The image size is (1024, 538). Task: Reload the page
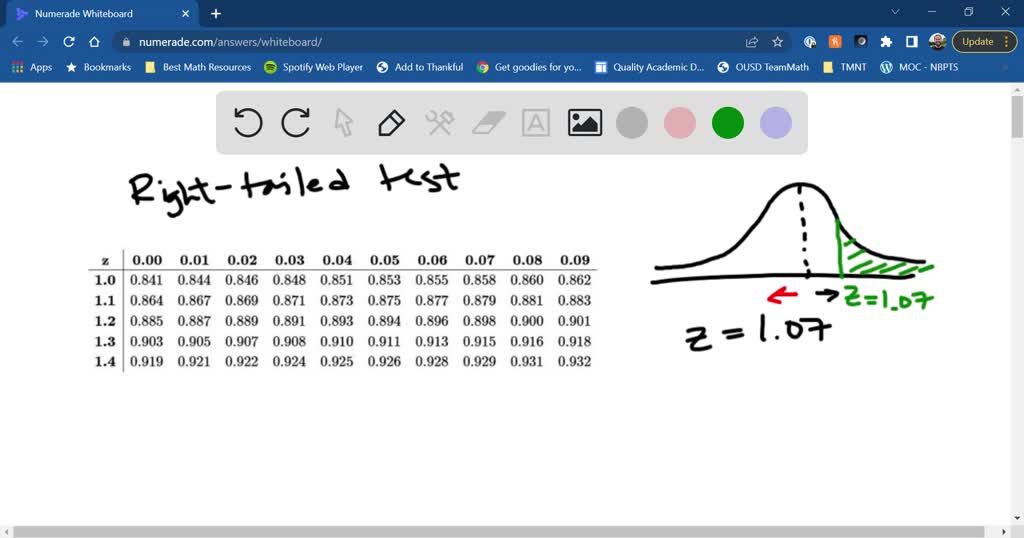coord(69,42)
